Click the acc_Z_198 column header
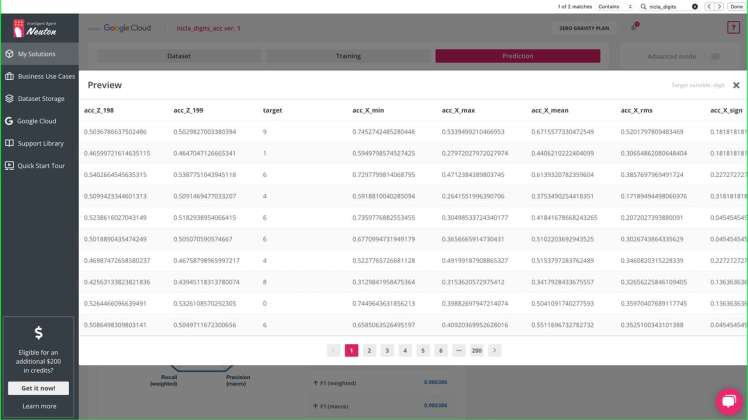The image size is (748, 420). [x=99, y=110]
